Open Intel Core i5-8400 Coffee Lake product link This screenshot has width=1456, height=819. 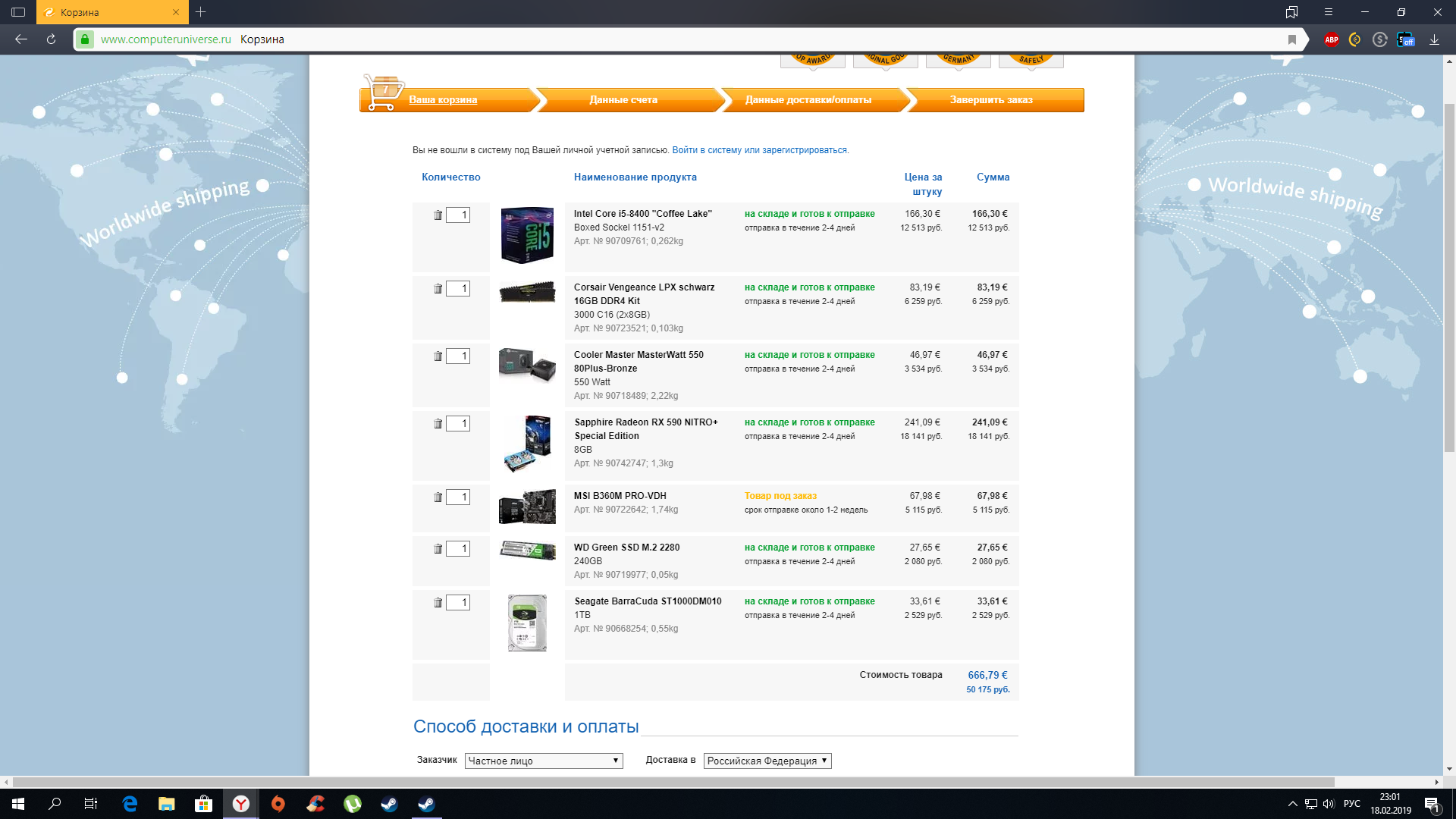click(x=643, y=214)
